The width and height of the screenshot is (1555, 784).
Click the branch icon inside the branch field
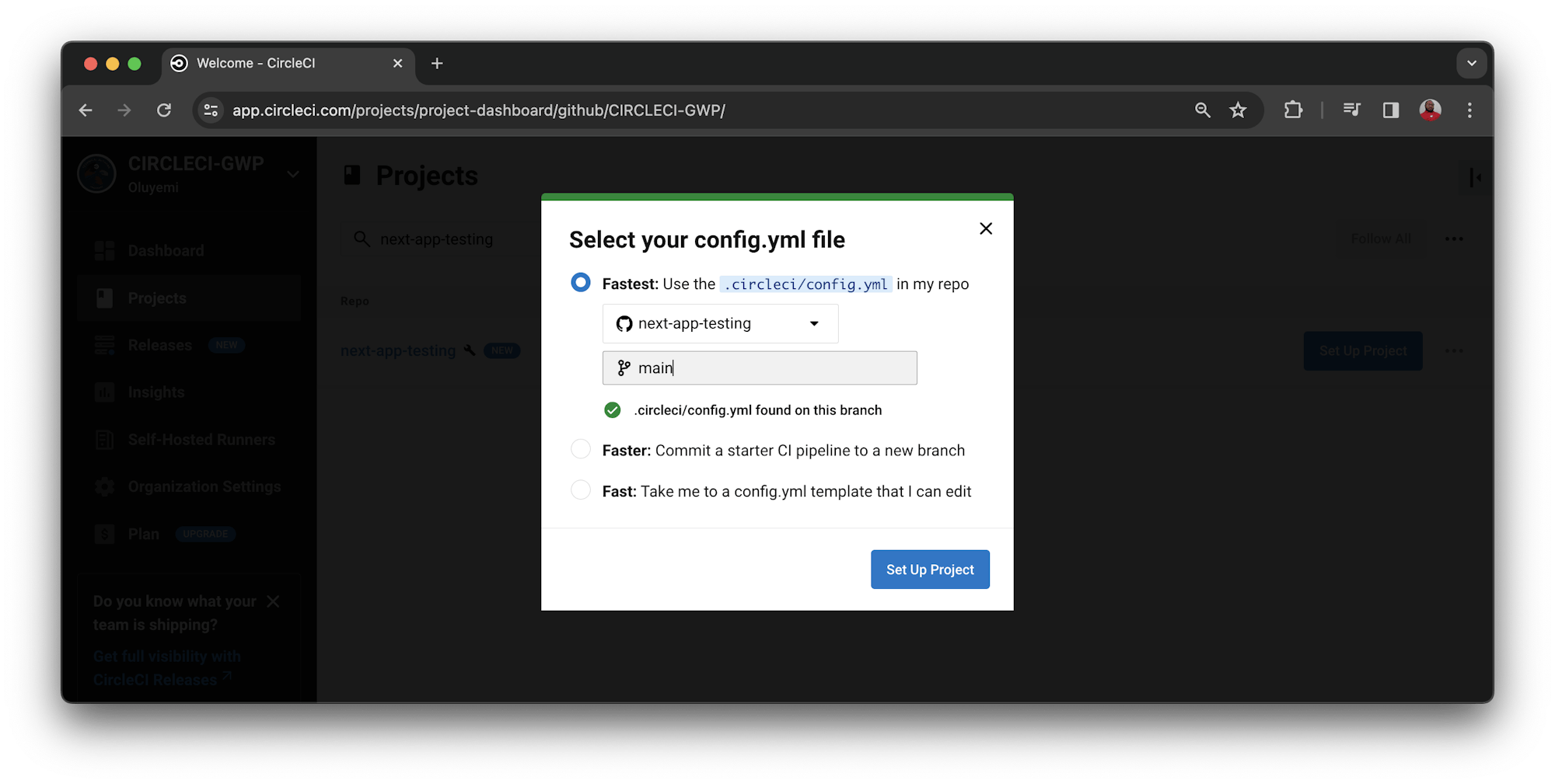(623, 368)
